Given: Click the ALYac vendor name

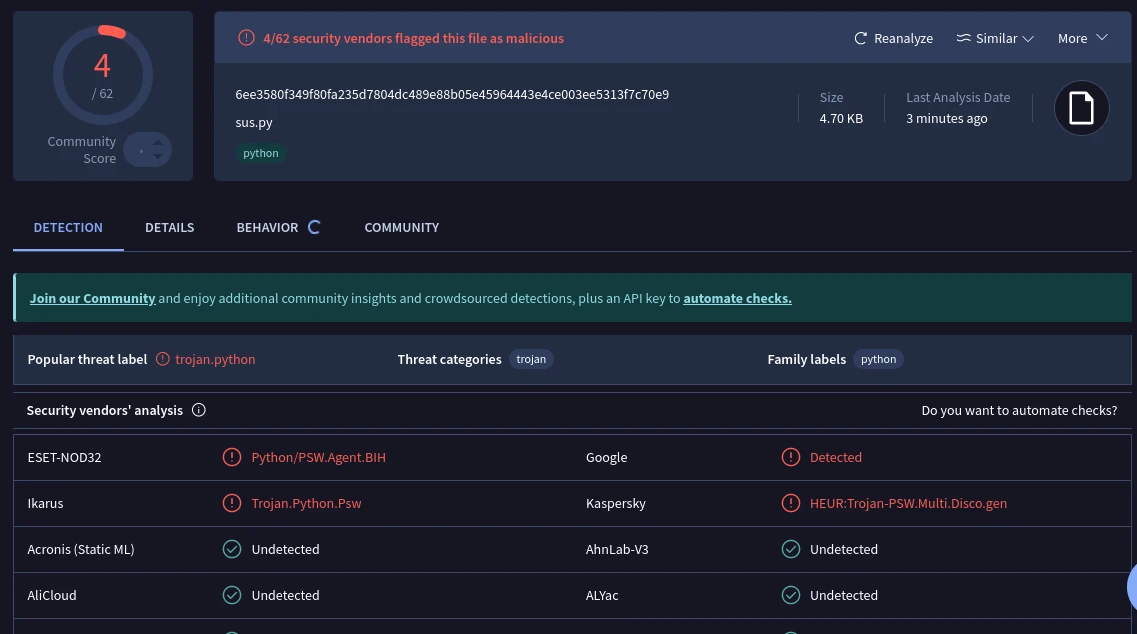Looking at the screenshot, I should 602,596.
